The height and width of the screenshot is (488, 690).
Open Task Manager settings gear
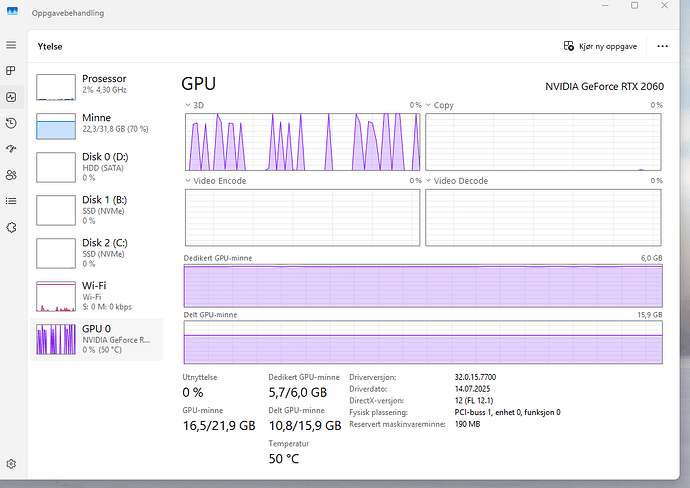pyautogui.click(x=11, y=464)
